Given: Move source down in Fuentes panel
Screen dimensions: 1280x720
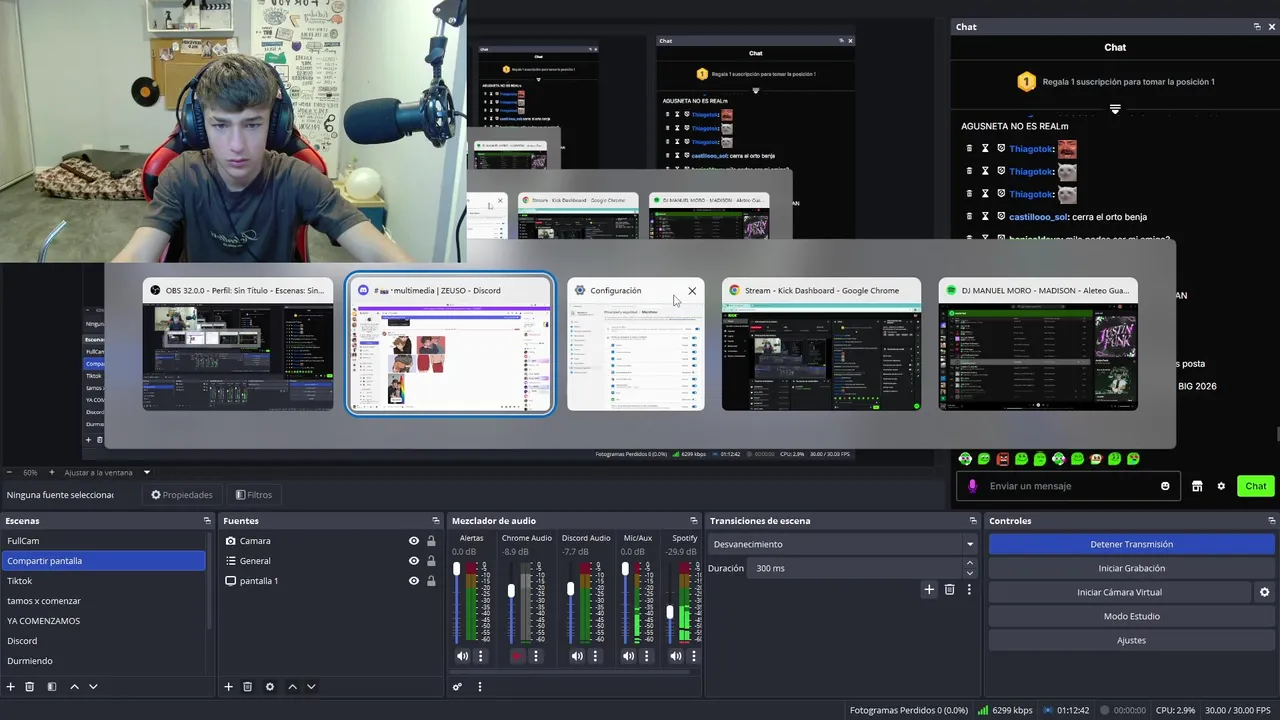Looking at the screenshot, I should (311, 687).
